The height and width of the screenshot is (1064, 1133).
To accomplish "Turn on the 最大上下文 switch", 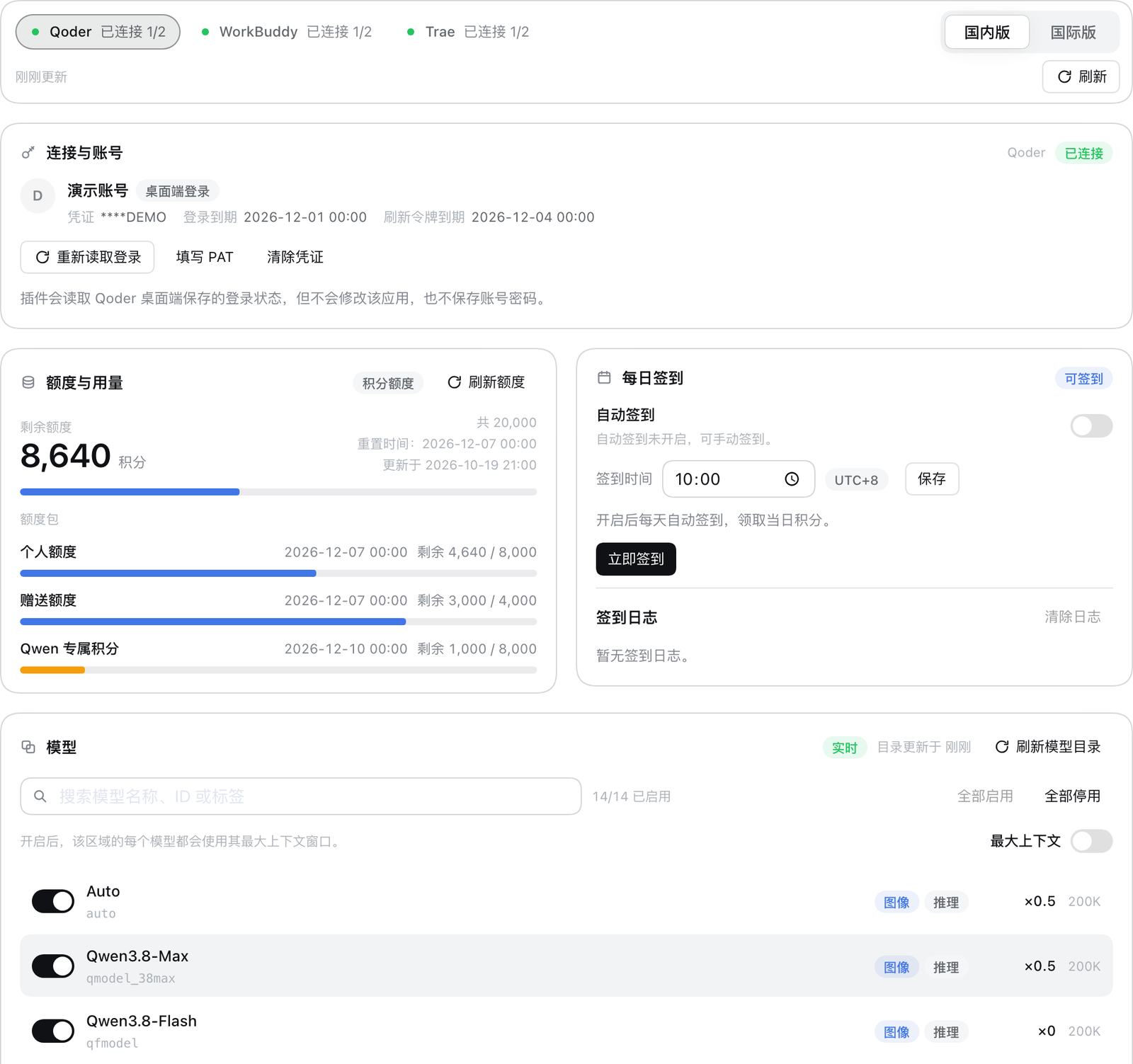I will 1091,841.
